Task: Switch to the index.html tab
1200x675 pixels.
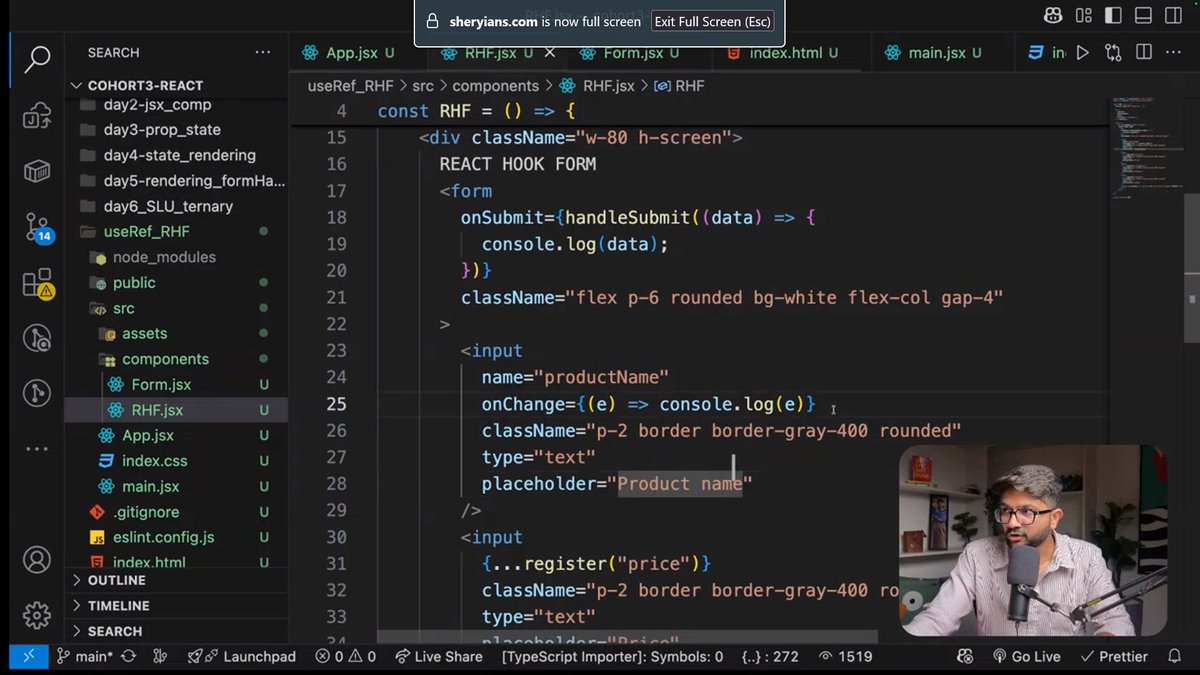Action: point(785,53)
